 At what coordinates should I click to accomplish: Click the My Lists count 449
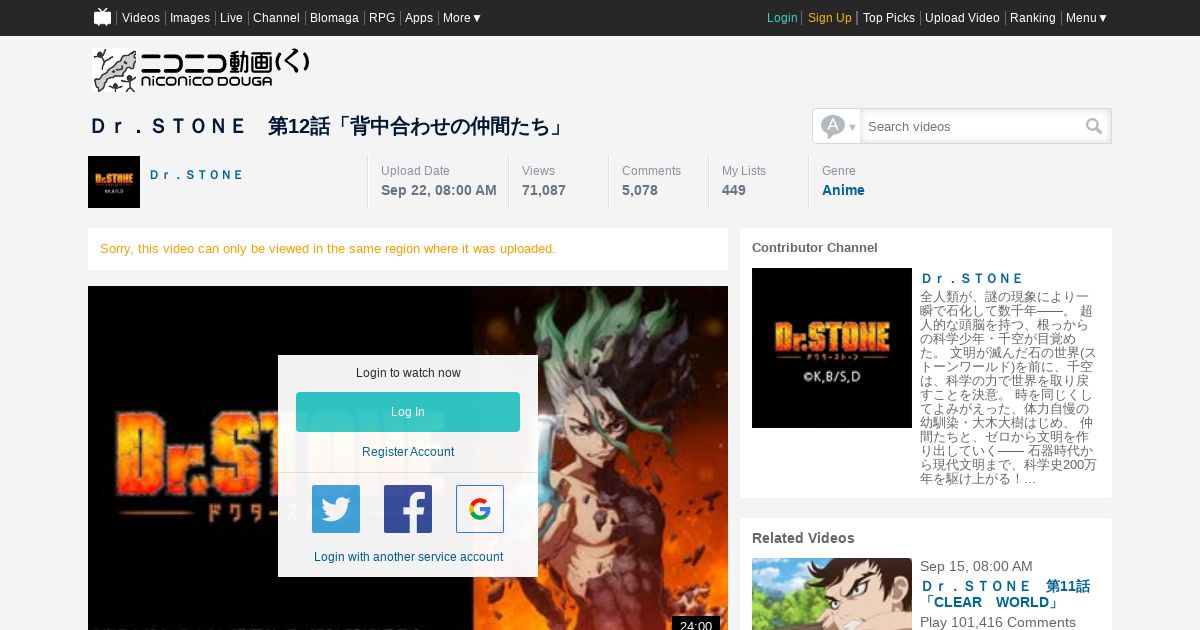(x=734, y=190)
